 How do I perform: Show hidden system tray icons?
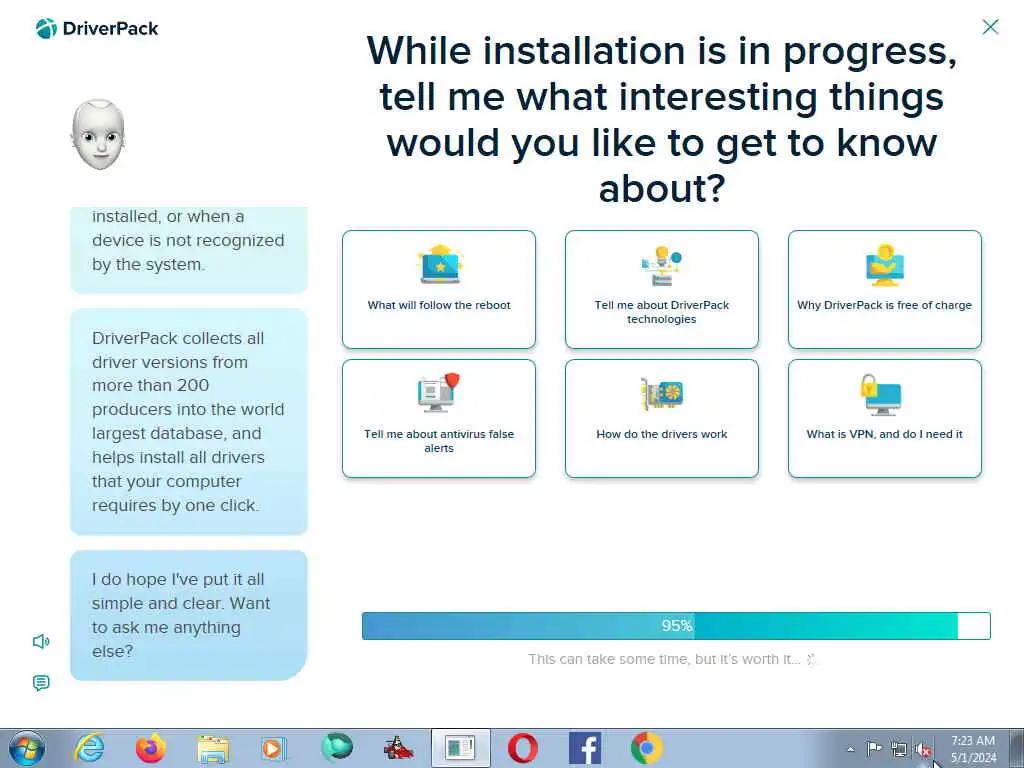point(850,749)
